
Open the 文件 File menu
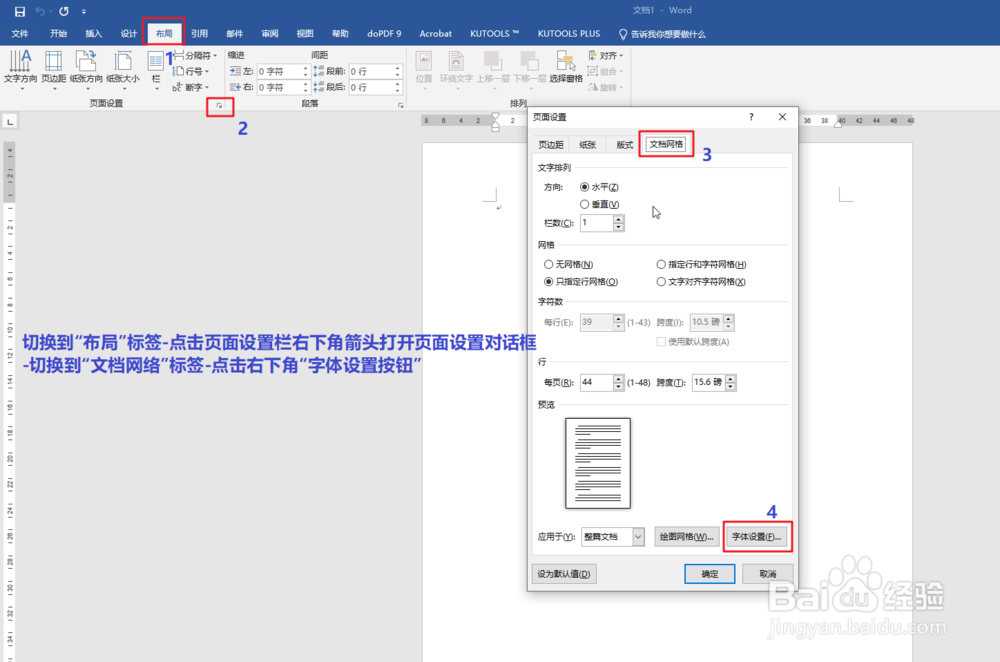click(20, 34)
